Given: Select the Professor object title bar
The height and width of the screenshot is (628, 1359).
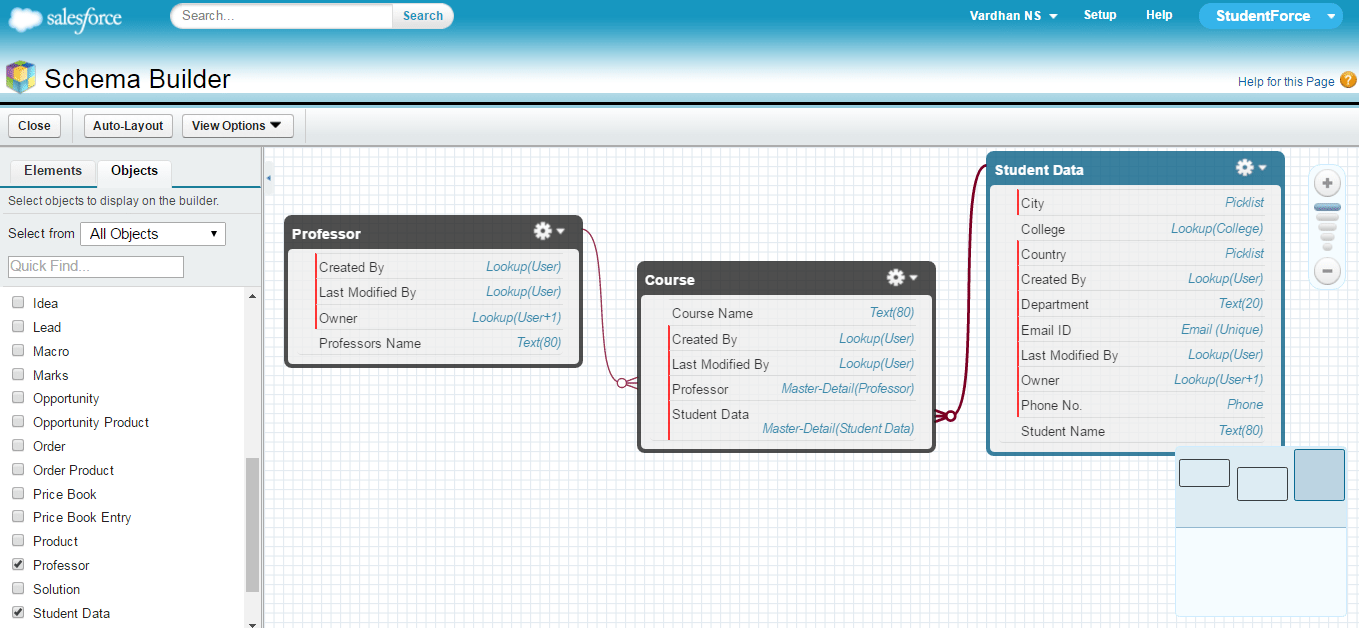Looking at the screenshot, I should tap(433, 233).
